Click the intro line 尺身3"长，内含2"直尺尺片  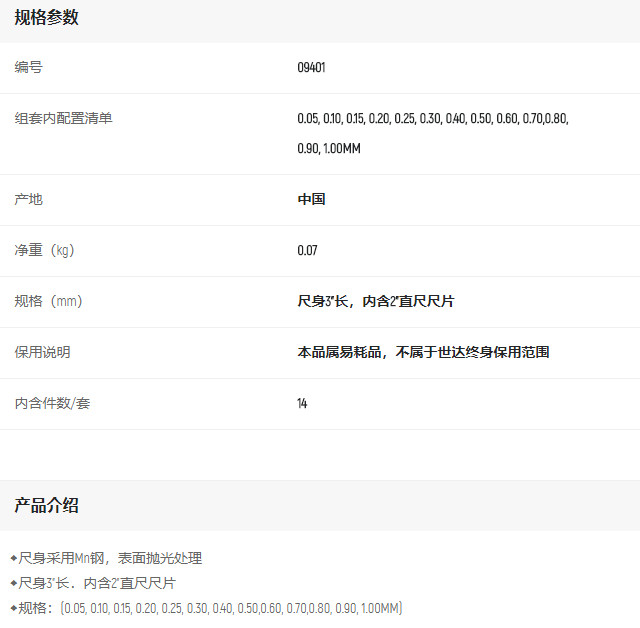click(97, 583)
